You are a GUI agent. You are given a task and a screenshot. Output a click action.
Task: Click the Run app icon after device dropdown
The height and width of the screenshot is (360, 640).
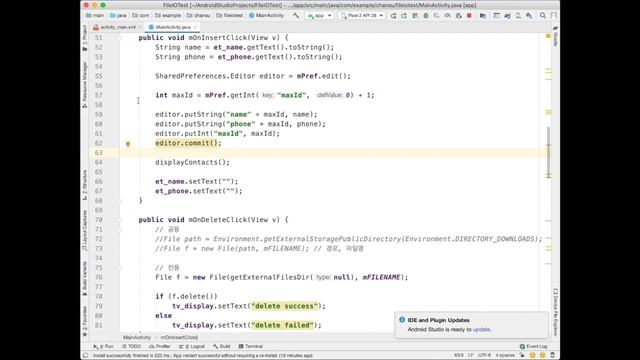pos(393,16)
